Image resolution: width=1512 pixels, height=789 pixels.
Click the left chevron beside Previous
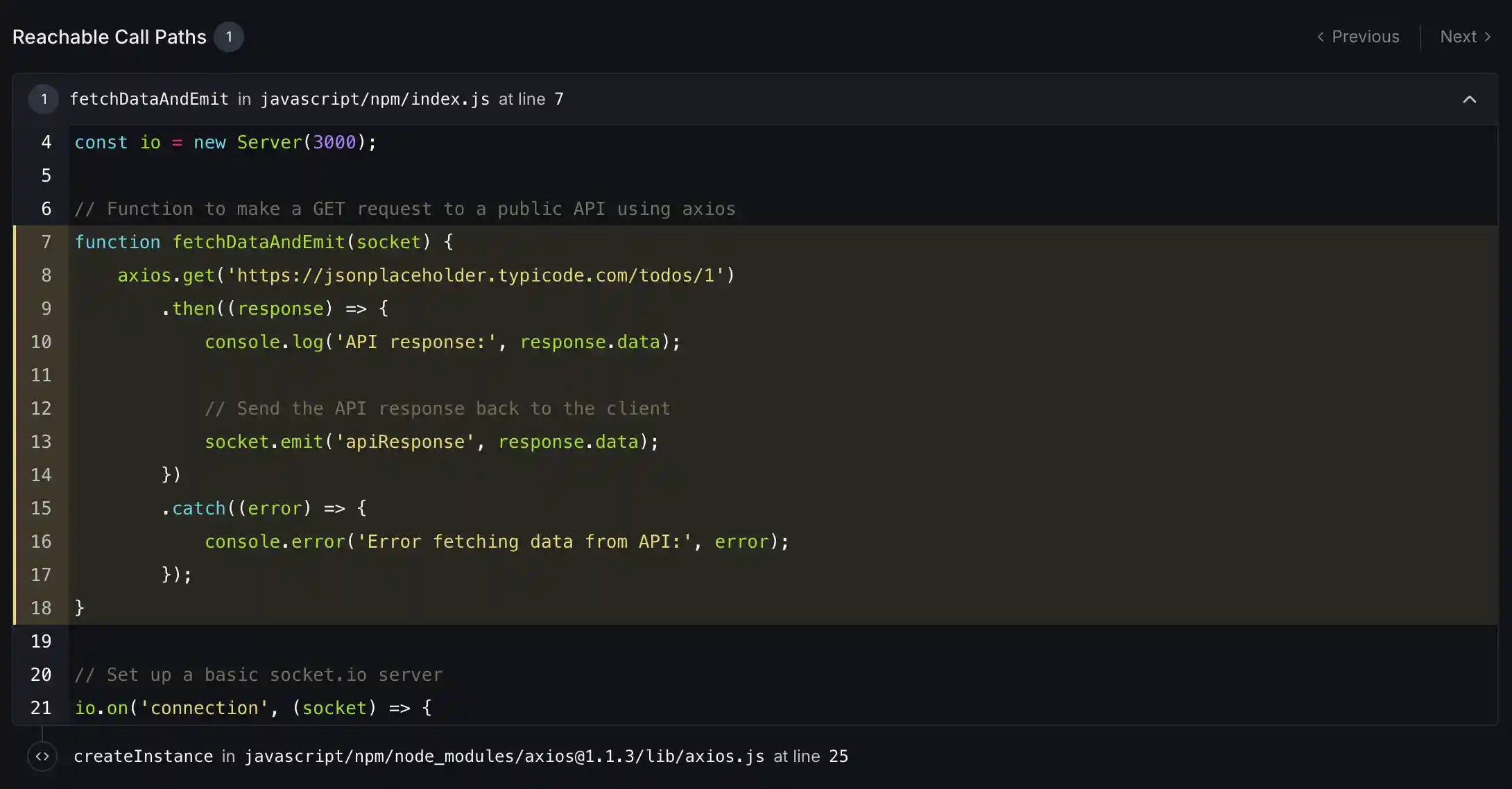pyautogui.click(x=1321, y=37)
